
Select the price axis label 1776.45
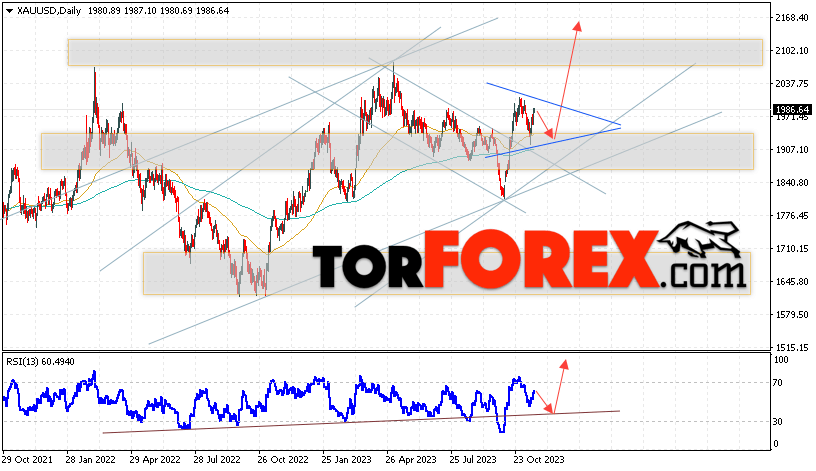point(792,215)
